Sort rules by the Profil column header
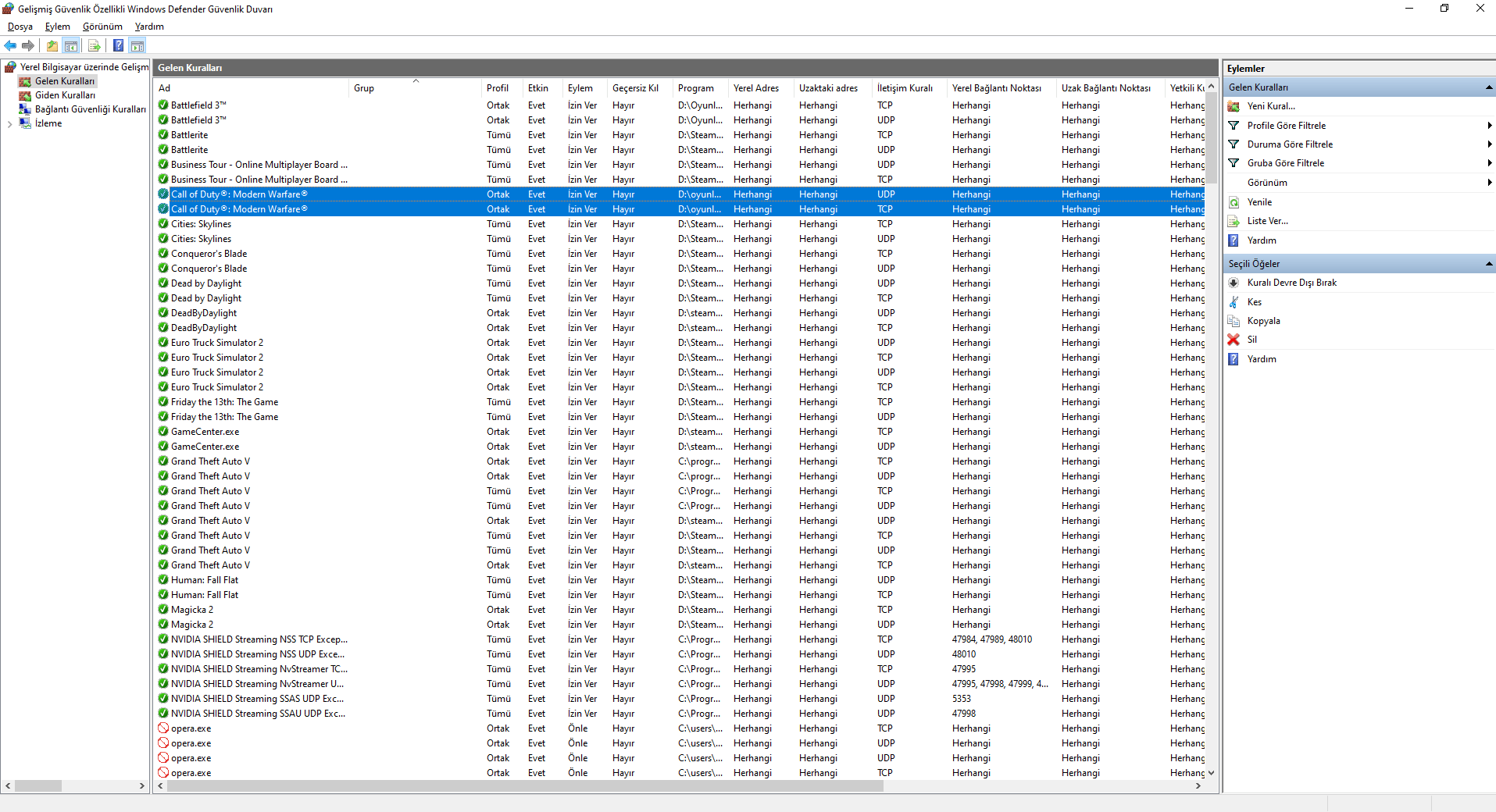 click(x=502, y=88)
